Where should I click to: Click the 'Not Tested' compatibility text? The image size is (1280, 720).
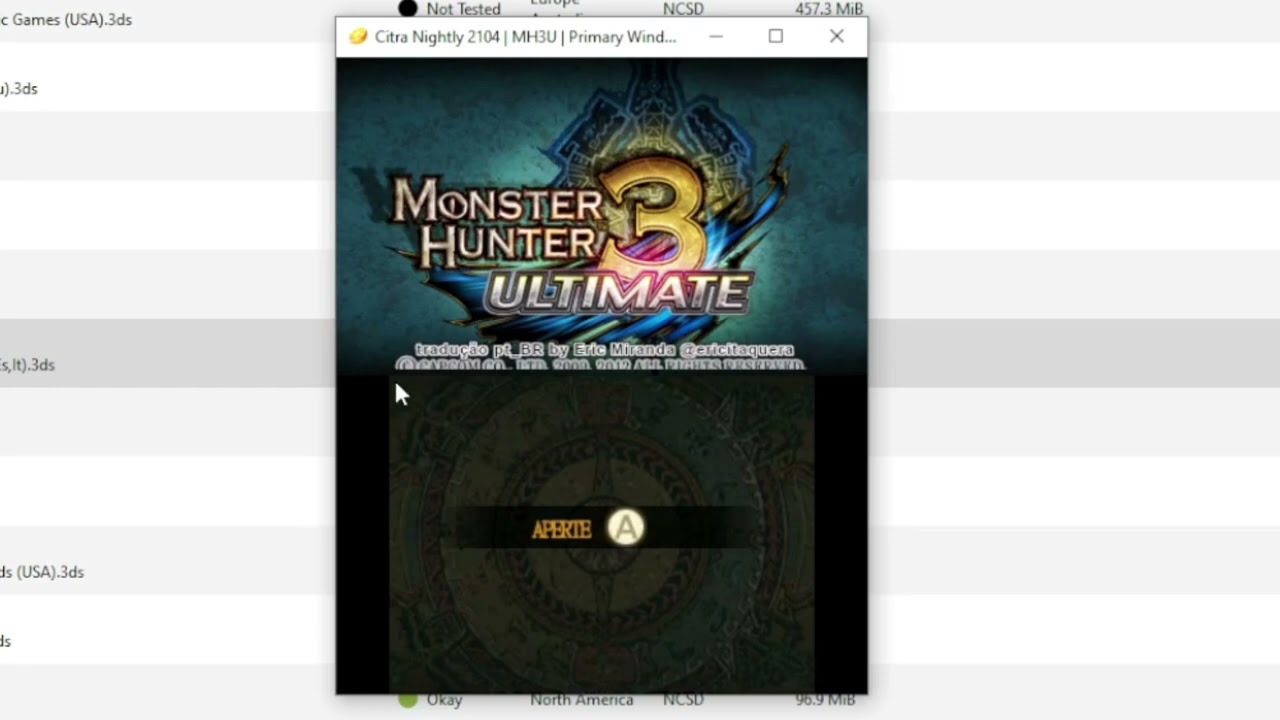pos(464,9)
